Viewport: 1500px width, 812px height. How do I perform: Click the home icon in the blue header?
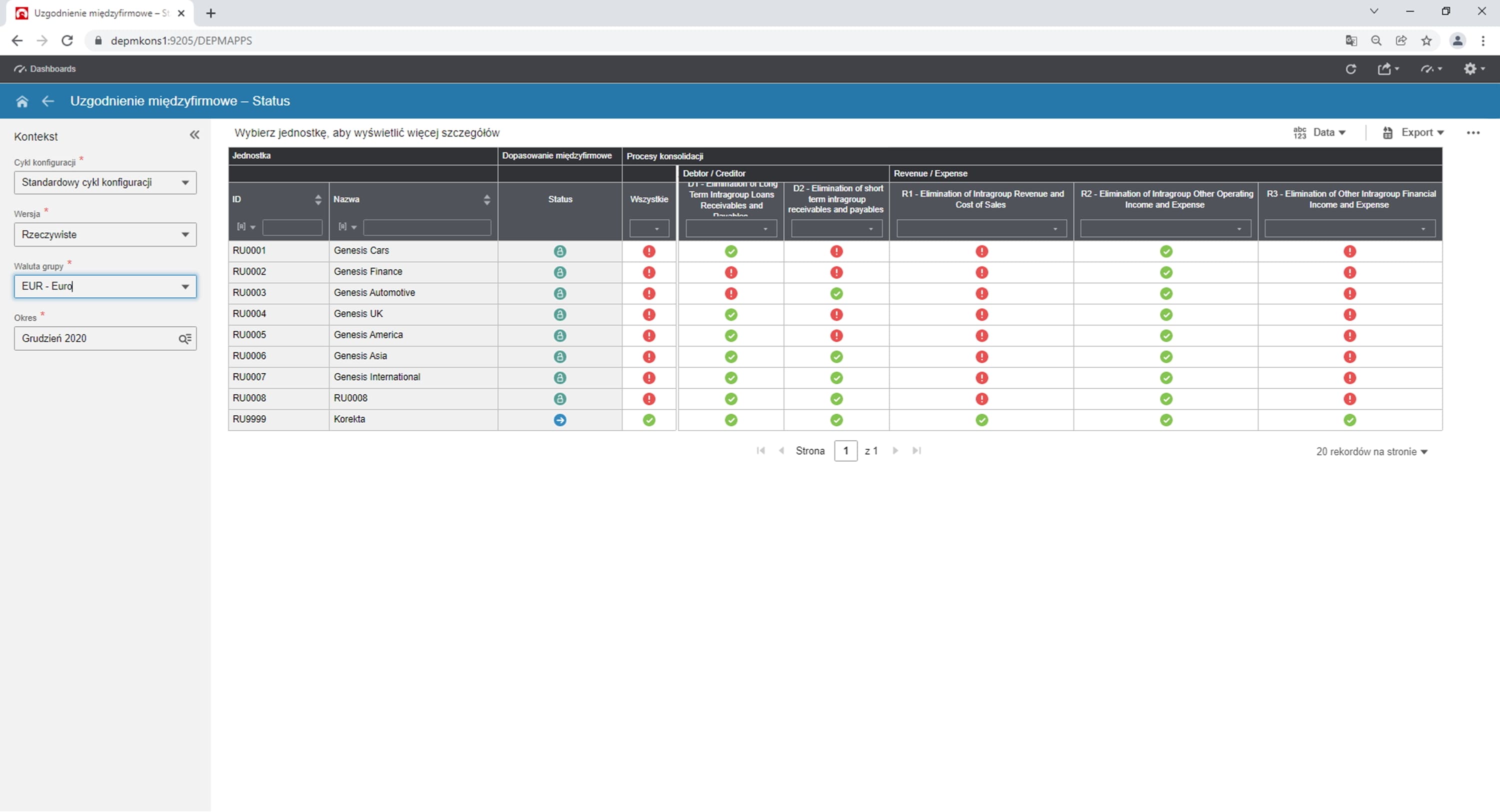tap(22, 101)
